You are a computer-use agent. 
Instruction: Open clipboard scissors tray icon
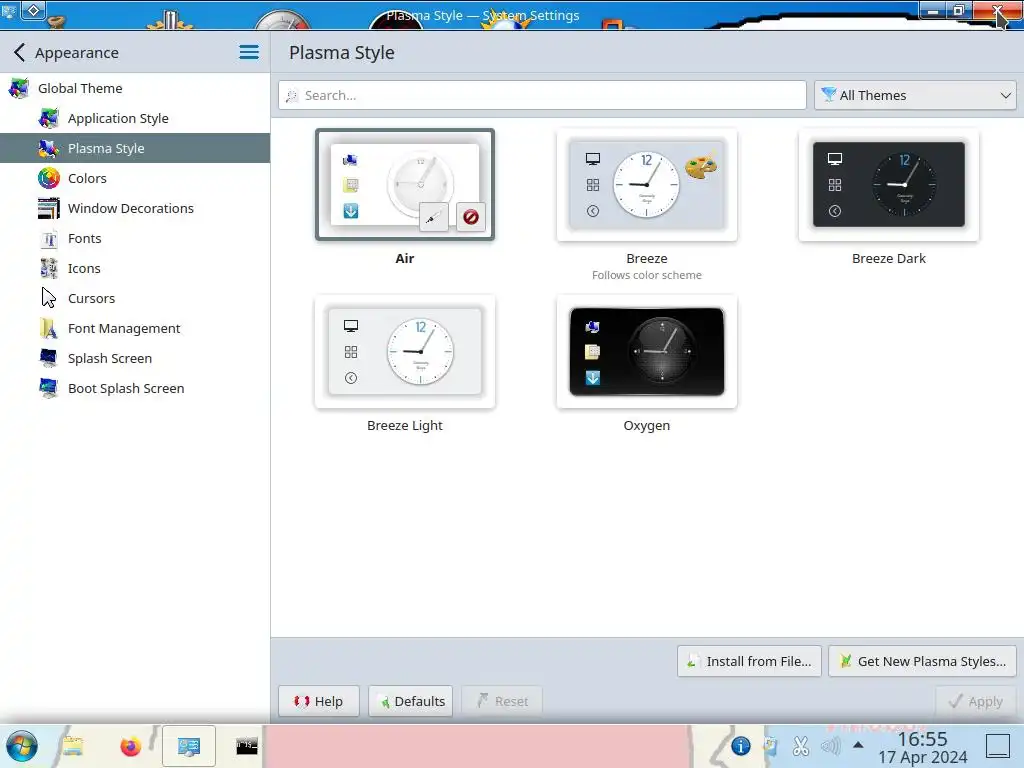(x=801, y=746)
